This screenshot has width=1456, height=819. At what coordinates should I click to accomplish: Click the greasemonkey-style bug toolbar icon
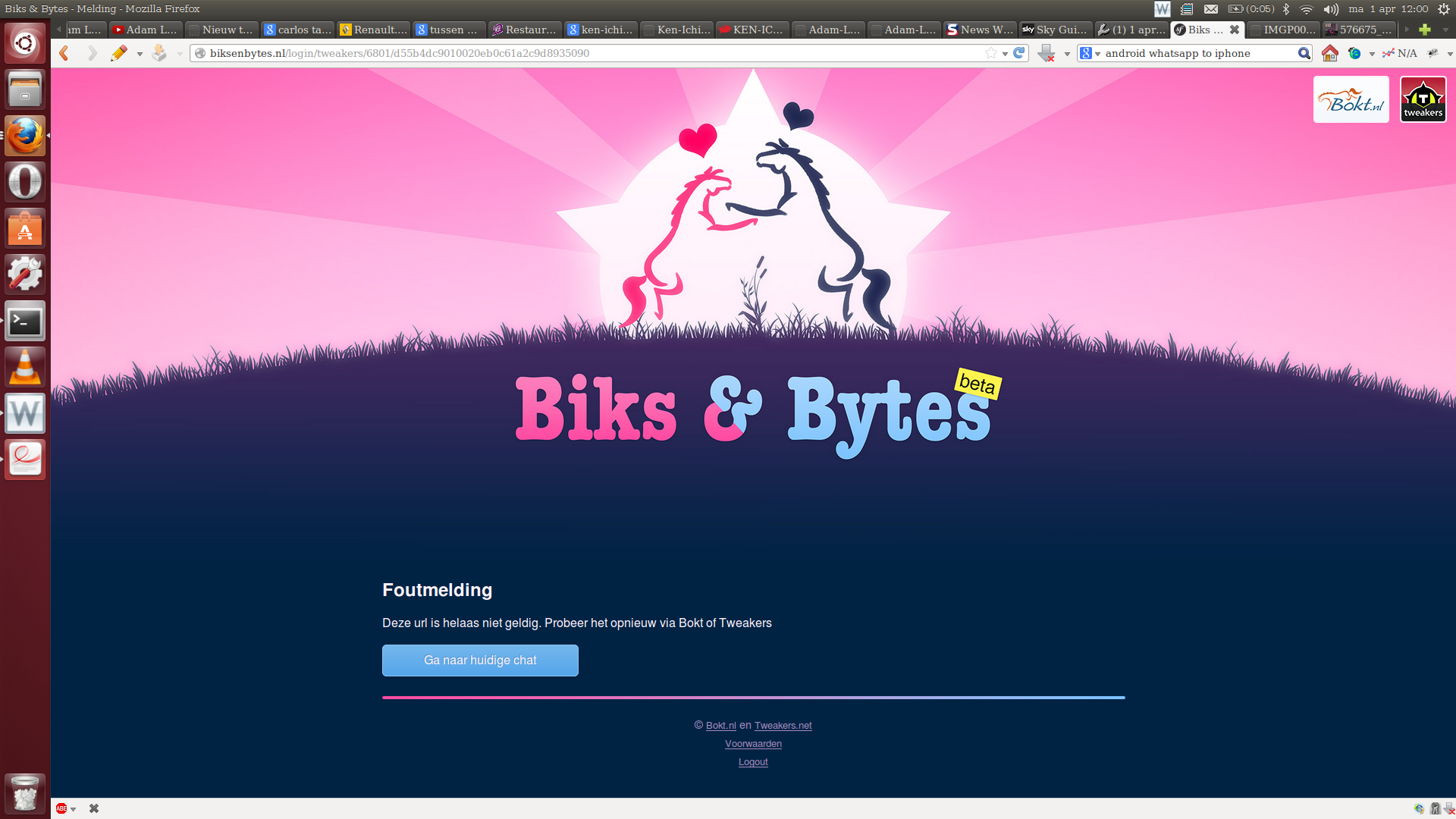coord(1433,53)
